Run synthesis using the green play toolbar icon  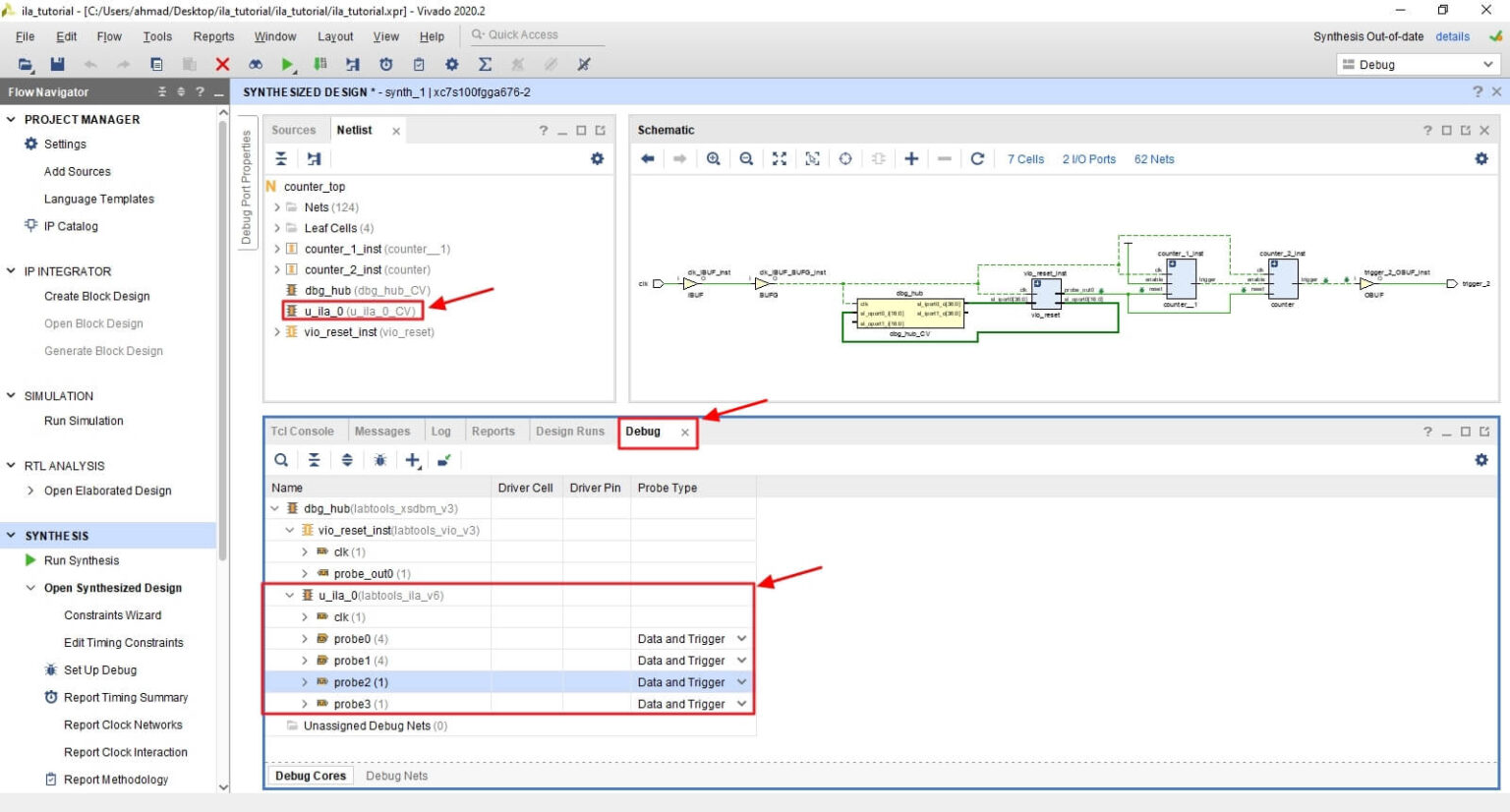[x=287, y=65]
